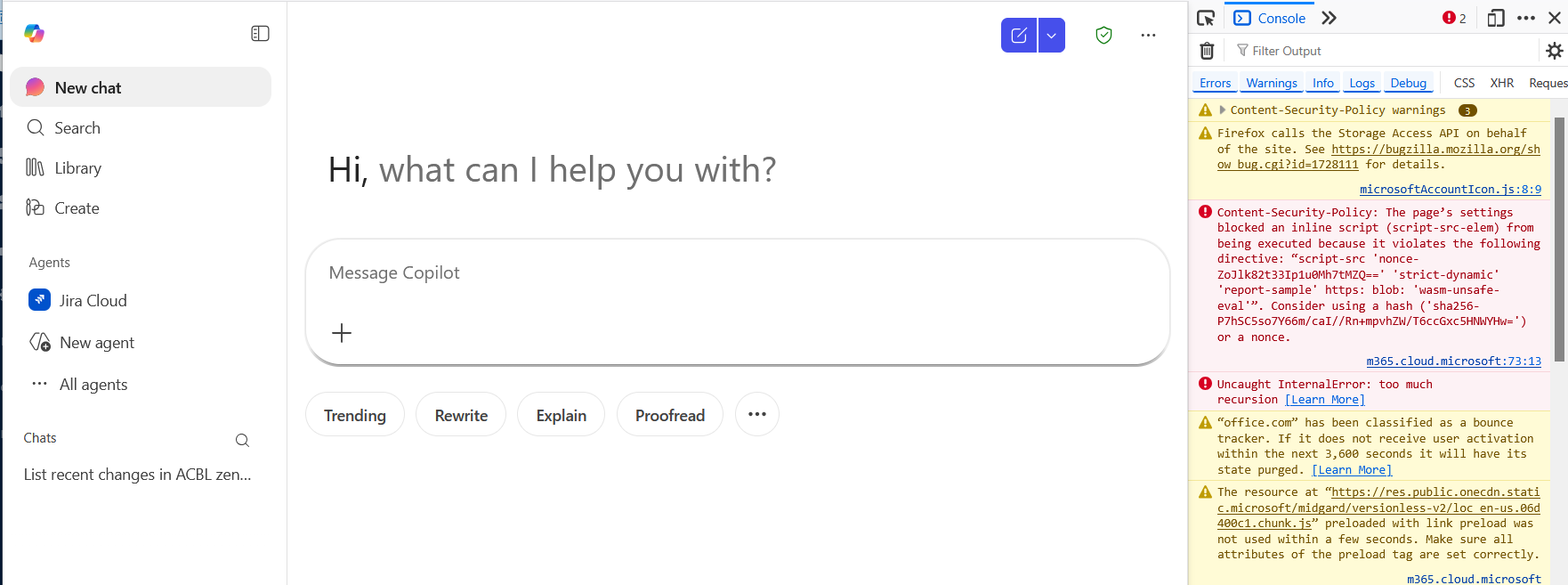Toggle the Errors filter in console
The image size is (1568, 585).
point(1215,83)
